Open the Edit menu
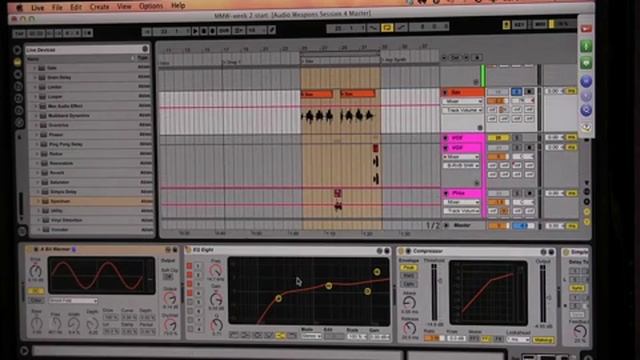The height and width of the screenshot is (360, 640). 76,7
